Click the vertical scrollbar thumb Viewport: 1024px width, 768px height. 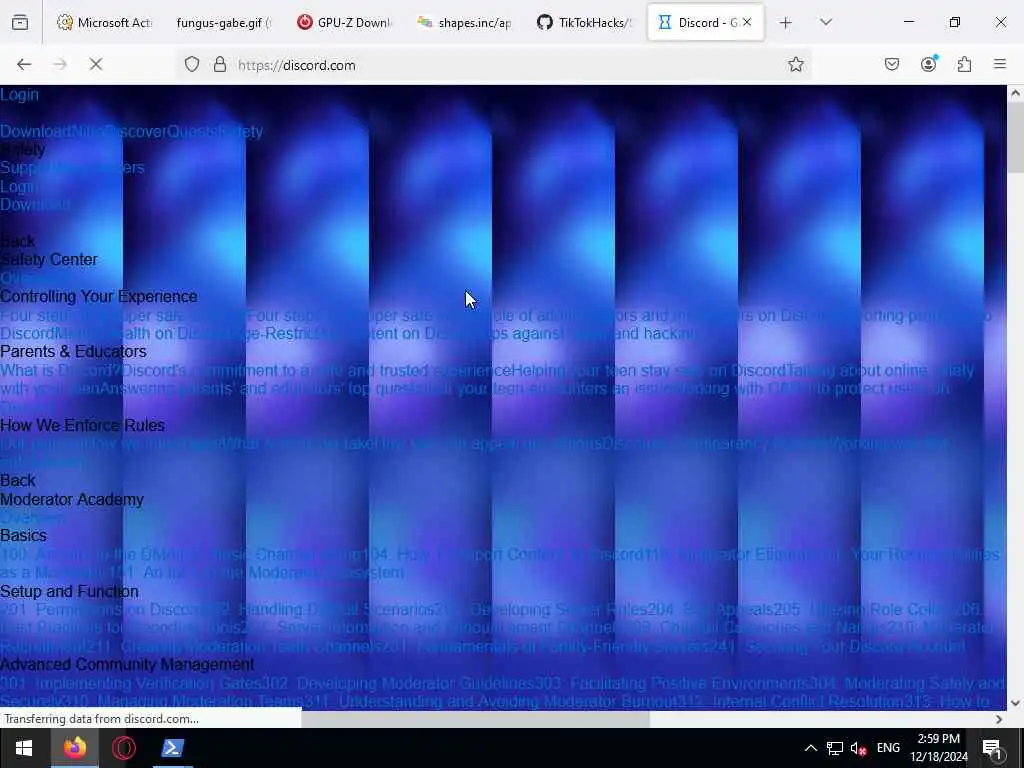(x=1016, y=137)
